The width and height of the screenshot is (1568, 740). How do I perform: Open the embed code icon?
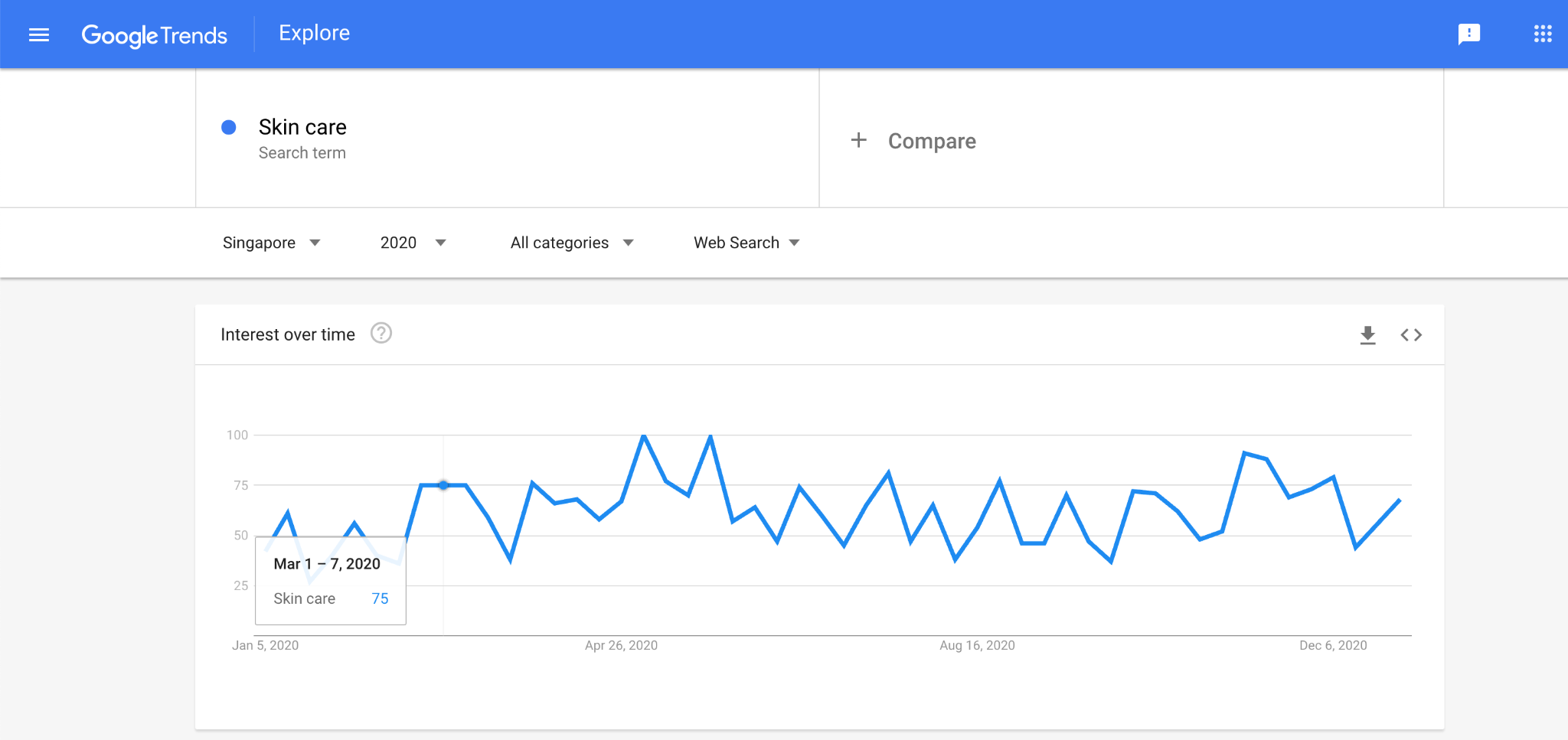coord(1411,335)
